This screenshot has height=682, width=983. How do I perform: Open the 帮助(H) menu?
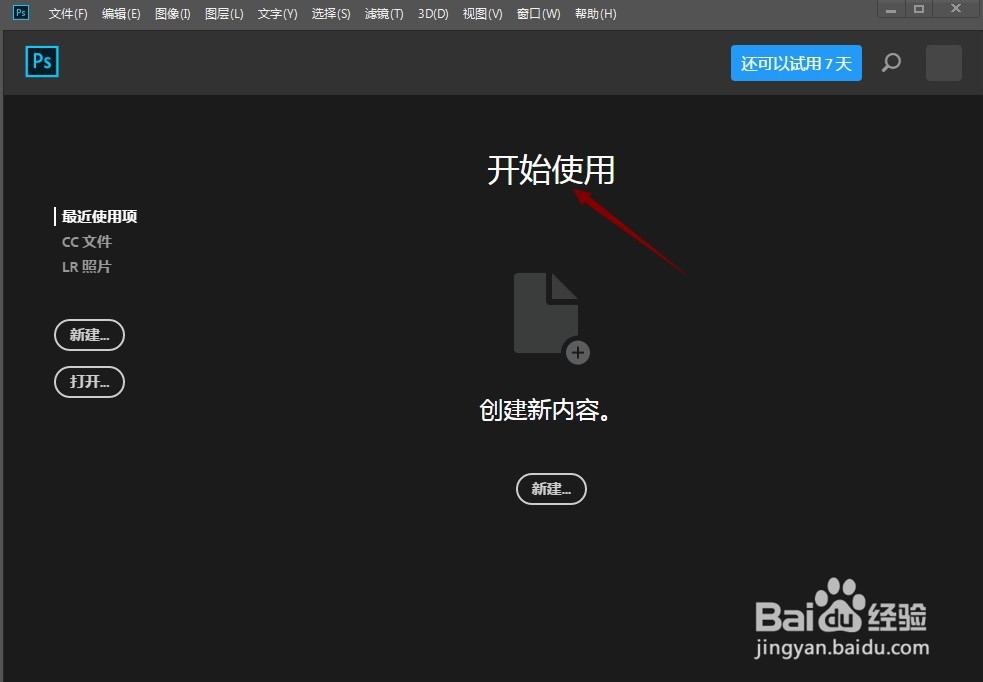click(x=596, y=14)
